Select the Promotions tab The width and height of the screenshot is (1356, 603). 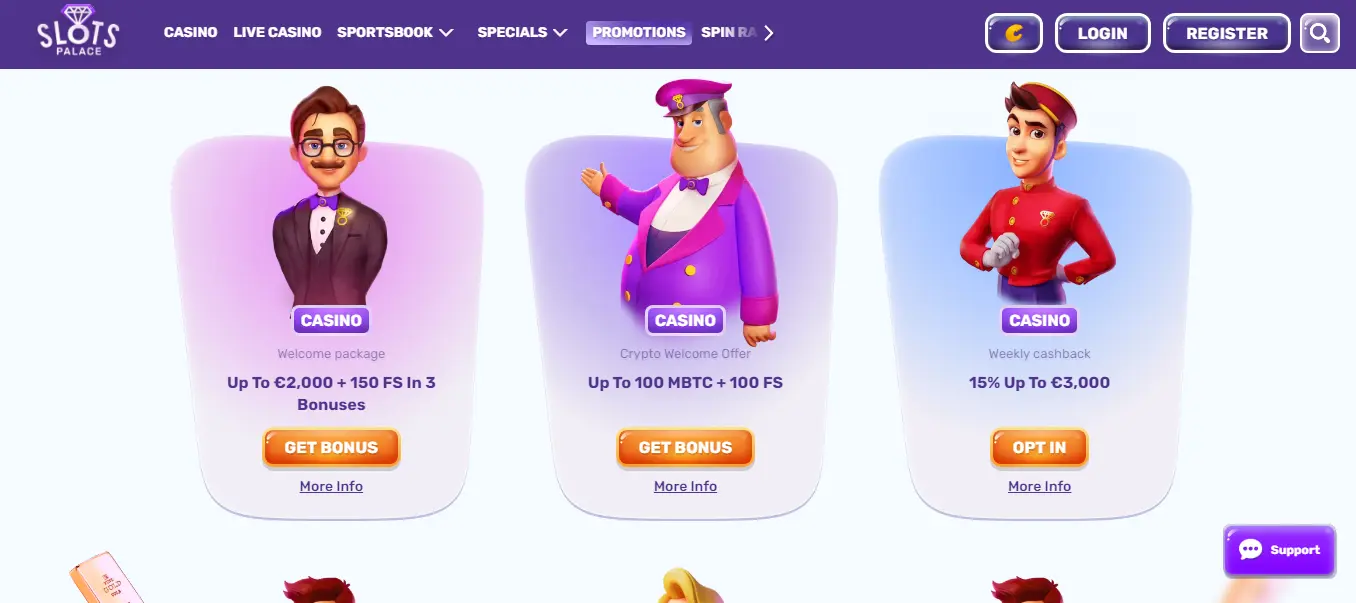(x=639, y=32)
